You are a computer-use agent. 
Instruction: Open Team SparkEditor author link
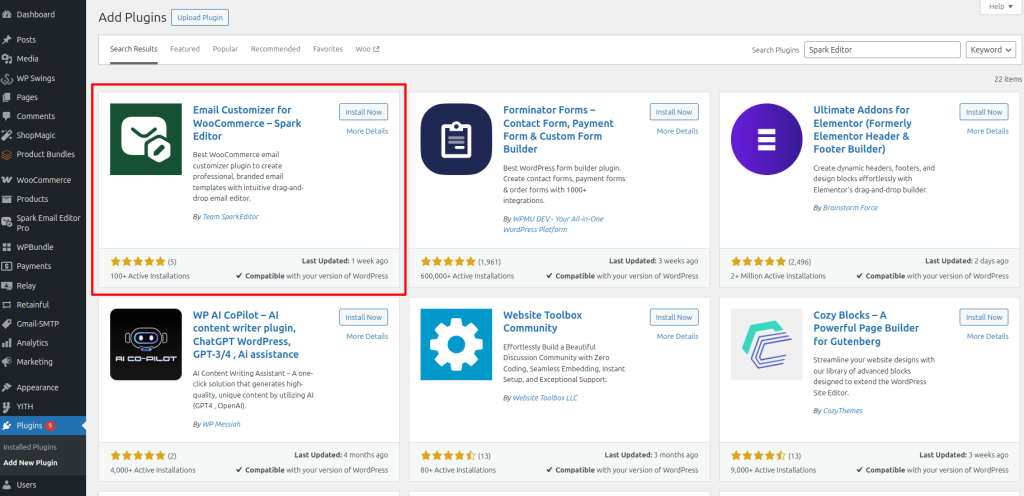(231, 217)
